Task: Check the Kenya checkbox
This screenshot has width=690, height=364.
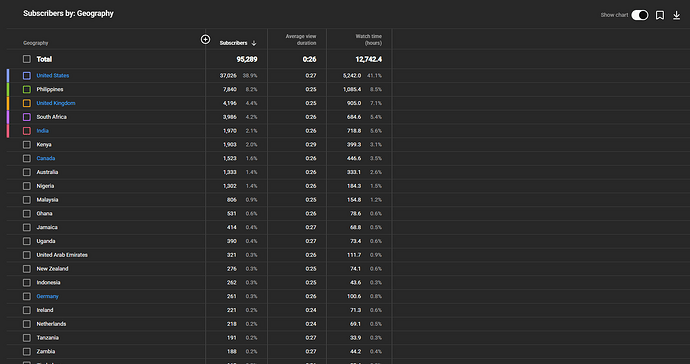Action: (27, 144)
